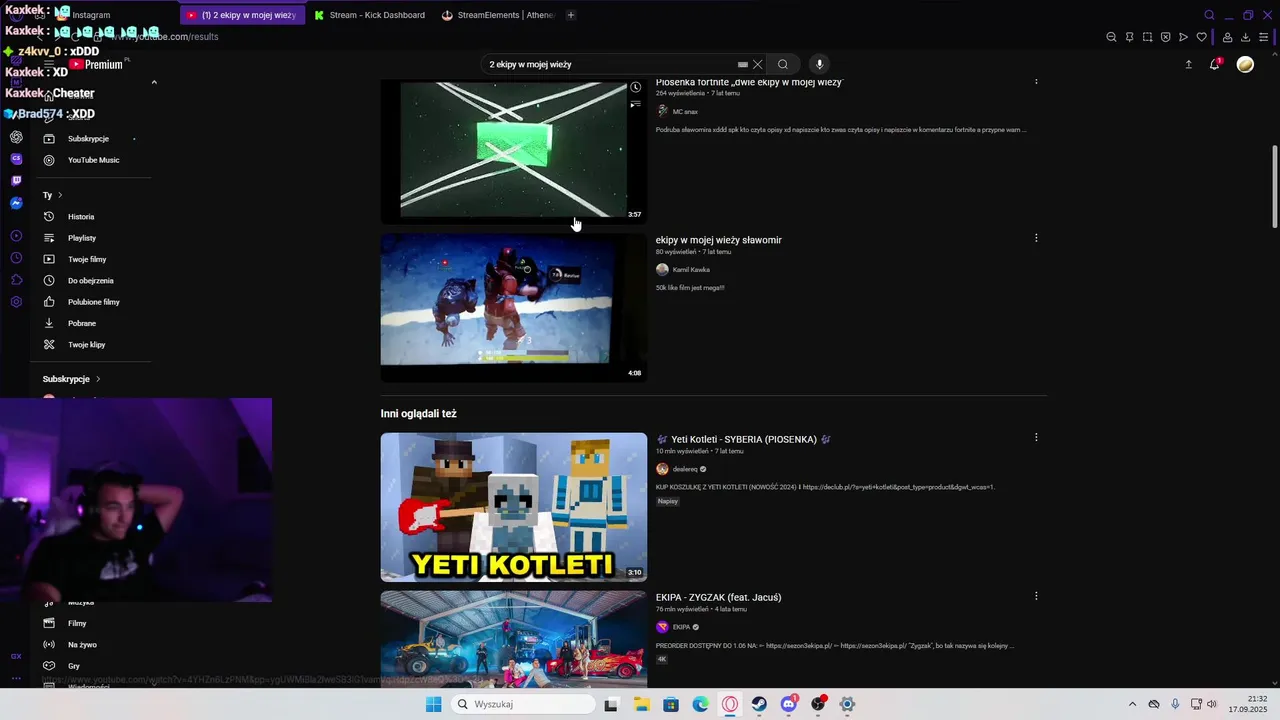The width and height of the screenshot is (1280, 720).
Task: Click the Opera ad blocker shield icon
Action: point(1165,37)
